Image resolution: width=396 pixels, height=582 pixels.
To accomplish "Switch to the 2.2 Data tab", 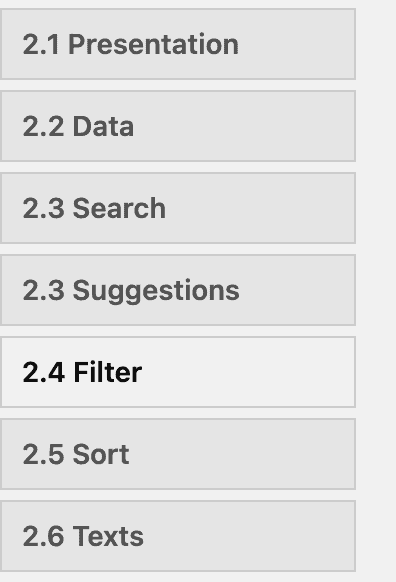I will point(178,126).
